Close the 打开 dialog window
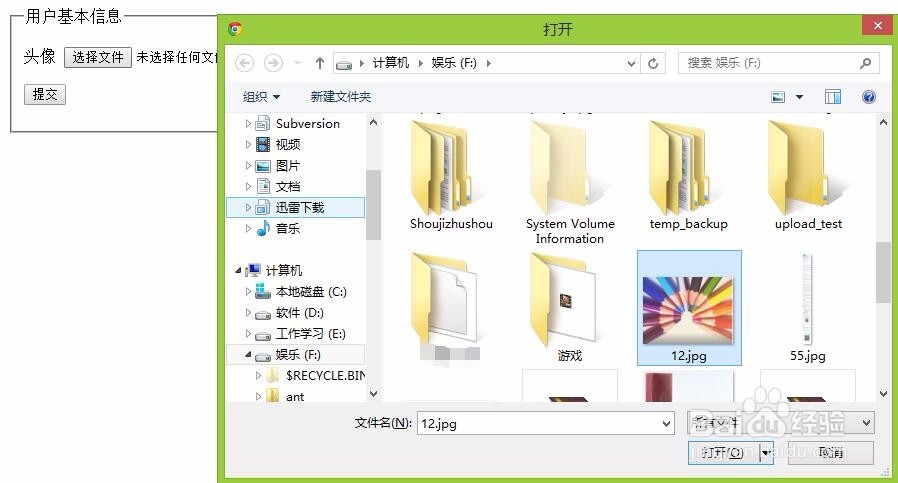 pyautogui.click(x=877, y=25)
